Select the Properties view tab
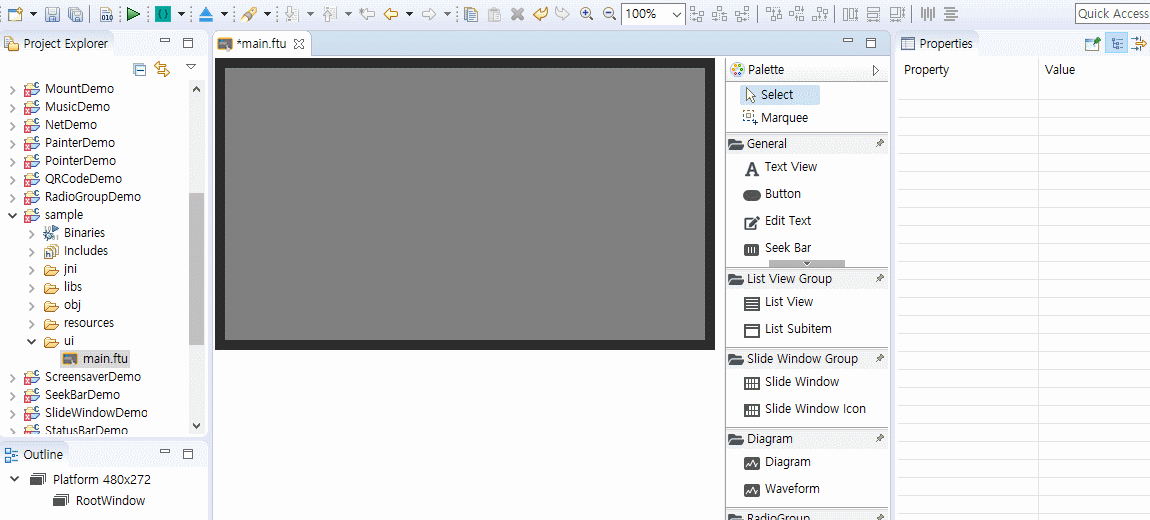The image size is (1150, 520). (x=937, y=43)
